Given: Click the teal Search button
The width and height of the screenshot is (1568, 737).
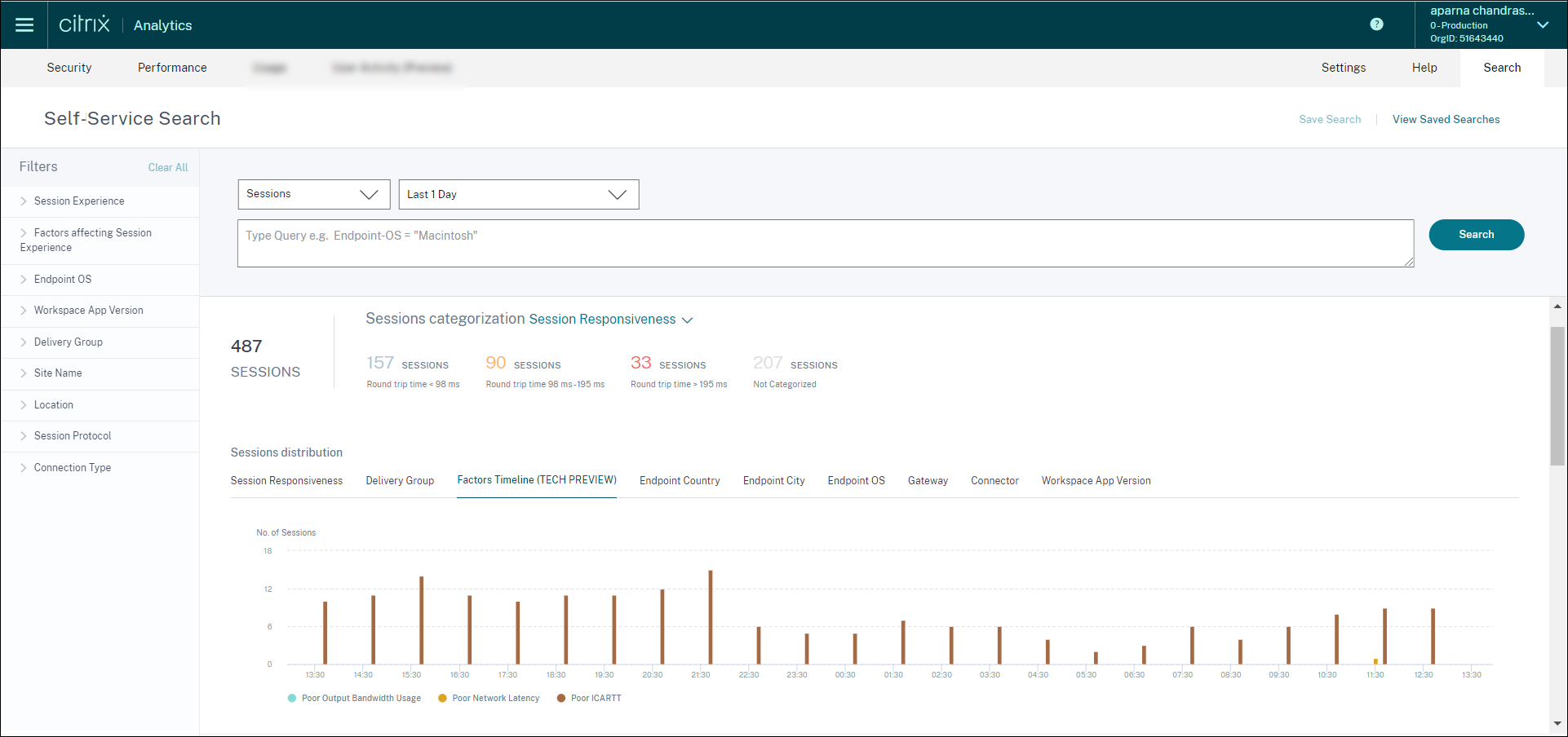Looking at the screenshot, I should 1476,235.
